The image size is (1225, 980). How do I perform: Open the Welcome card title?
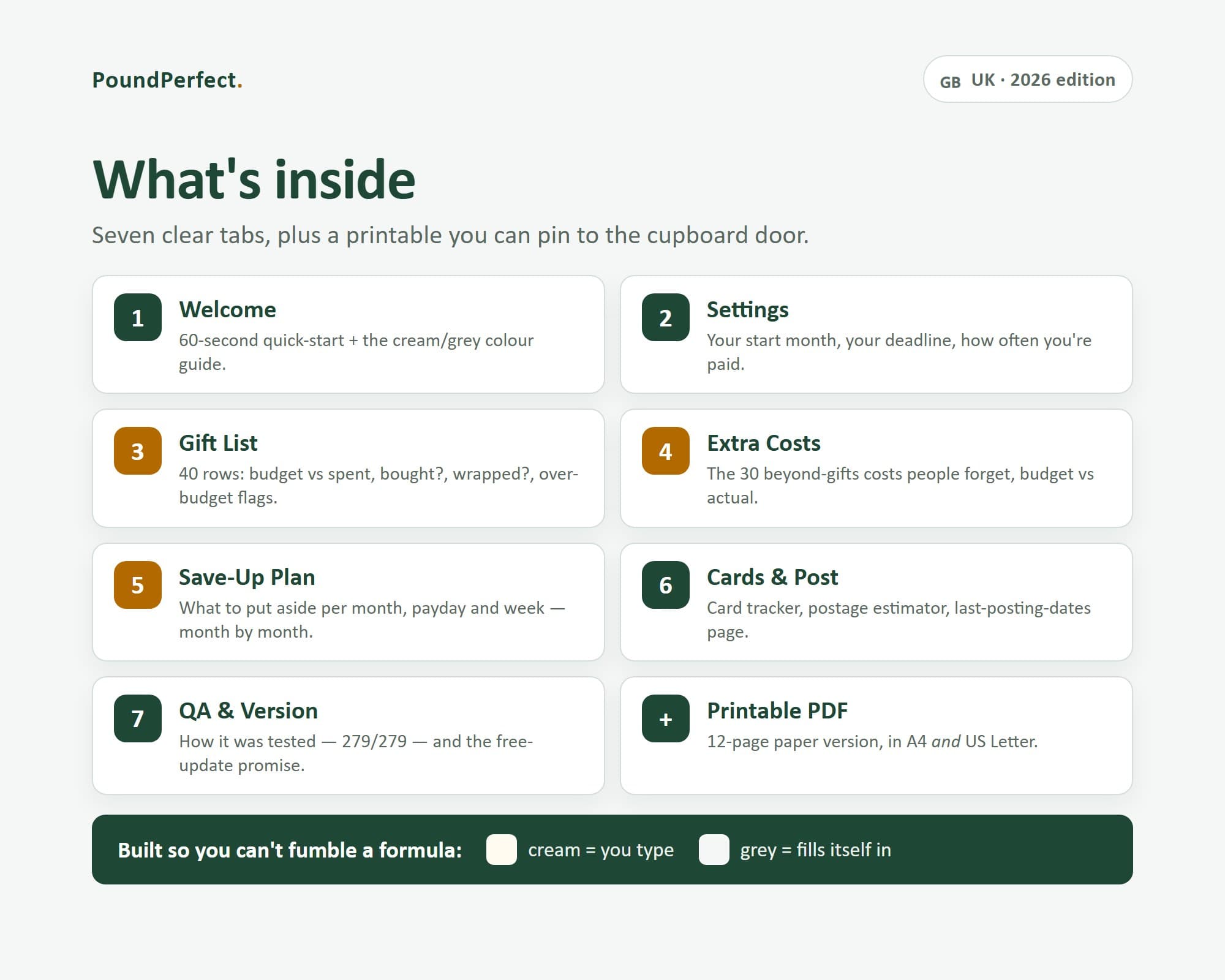click(227, 309)
